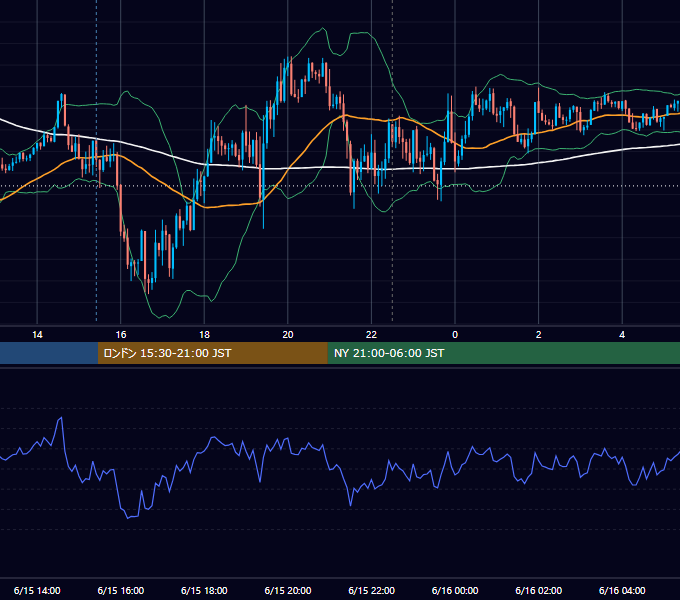
Task: Select the NY 21:00-06:00 JST session band
Action: pyautogui.click(x=503, y=353)
